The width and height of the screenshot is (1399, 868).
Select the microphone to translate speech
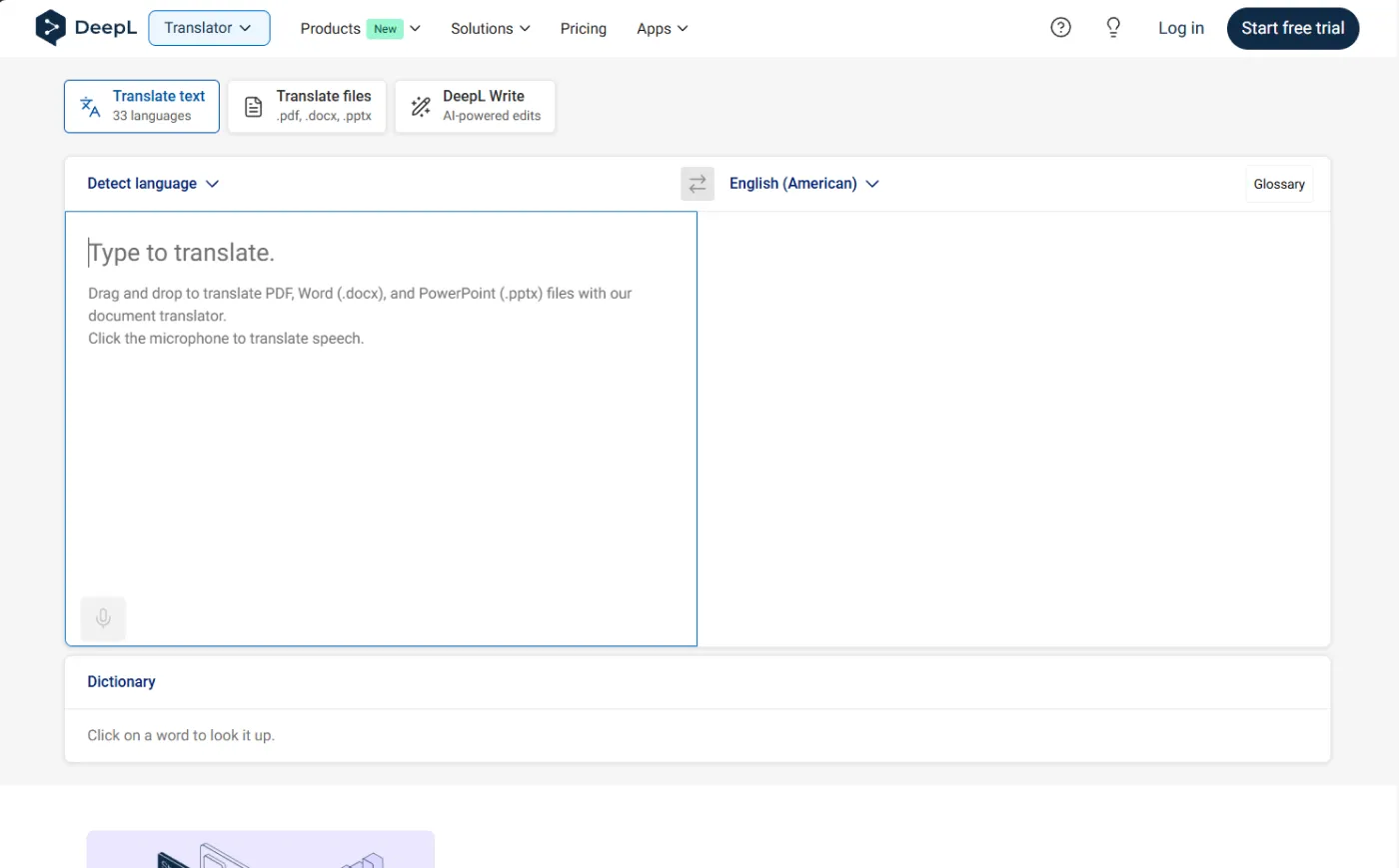tap(102, 618)
